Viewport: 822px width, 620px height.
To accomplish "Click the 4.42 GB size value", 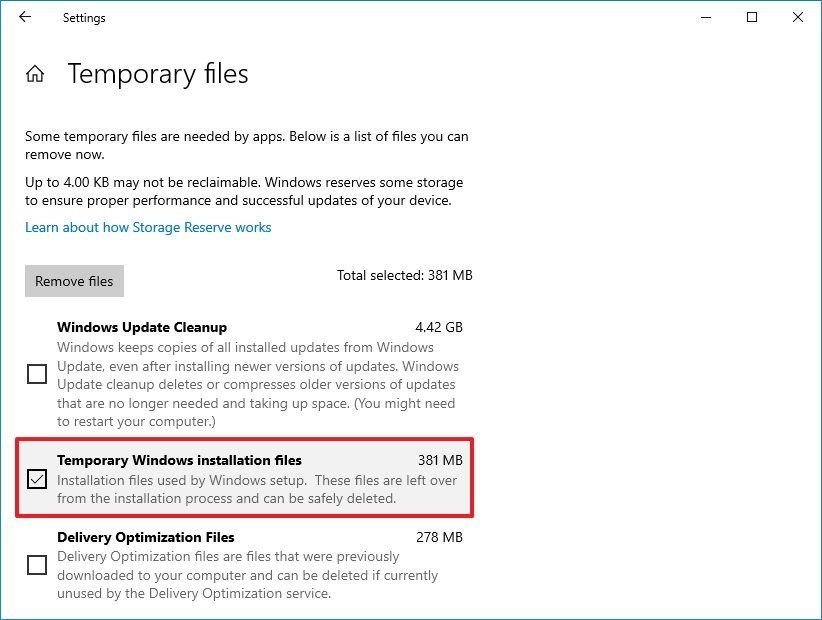I will 436,327.
